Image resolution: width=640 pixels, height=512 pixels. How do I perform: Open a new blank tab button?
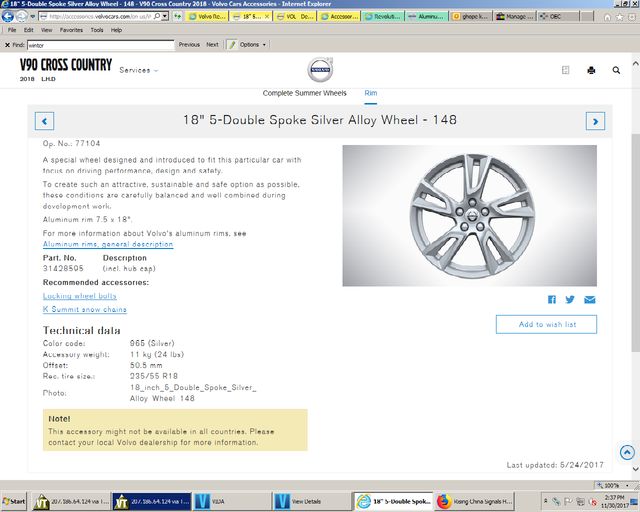coord(587,16)
